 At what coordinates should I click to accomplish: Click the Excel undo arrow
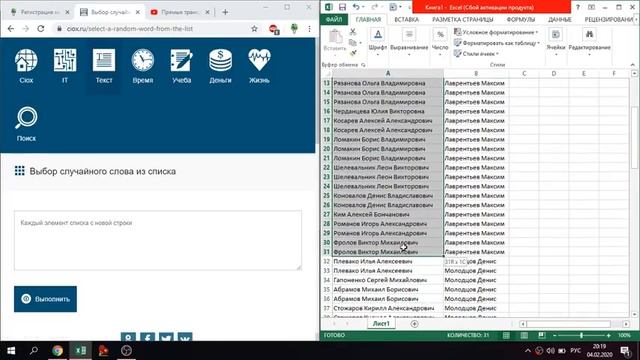pyautogui.click(x=356, y=7)
